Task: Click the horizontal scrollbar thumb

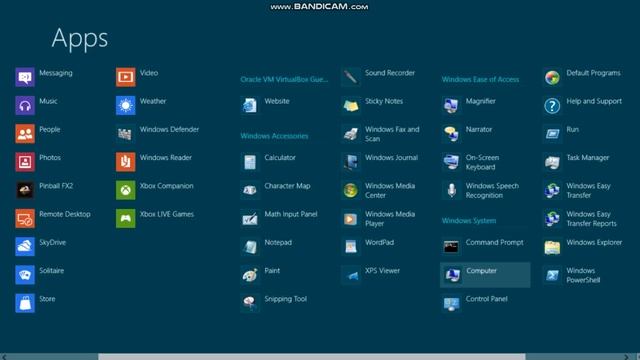Action: tap(312, 357)
